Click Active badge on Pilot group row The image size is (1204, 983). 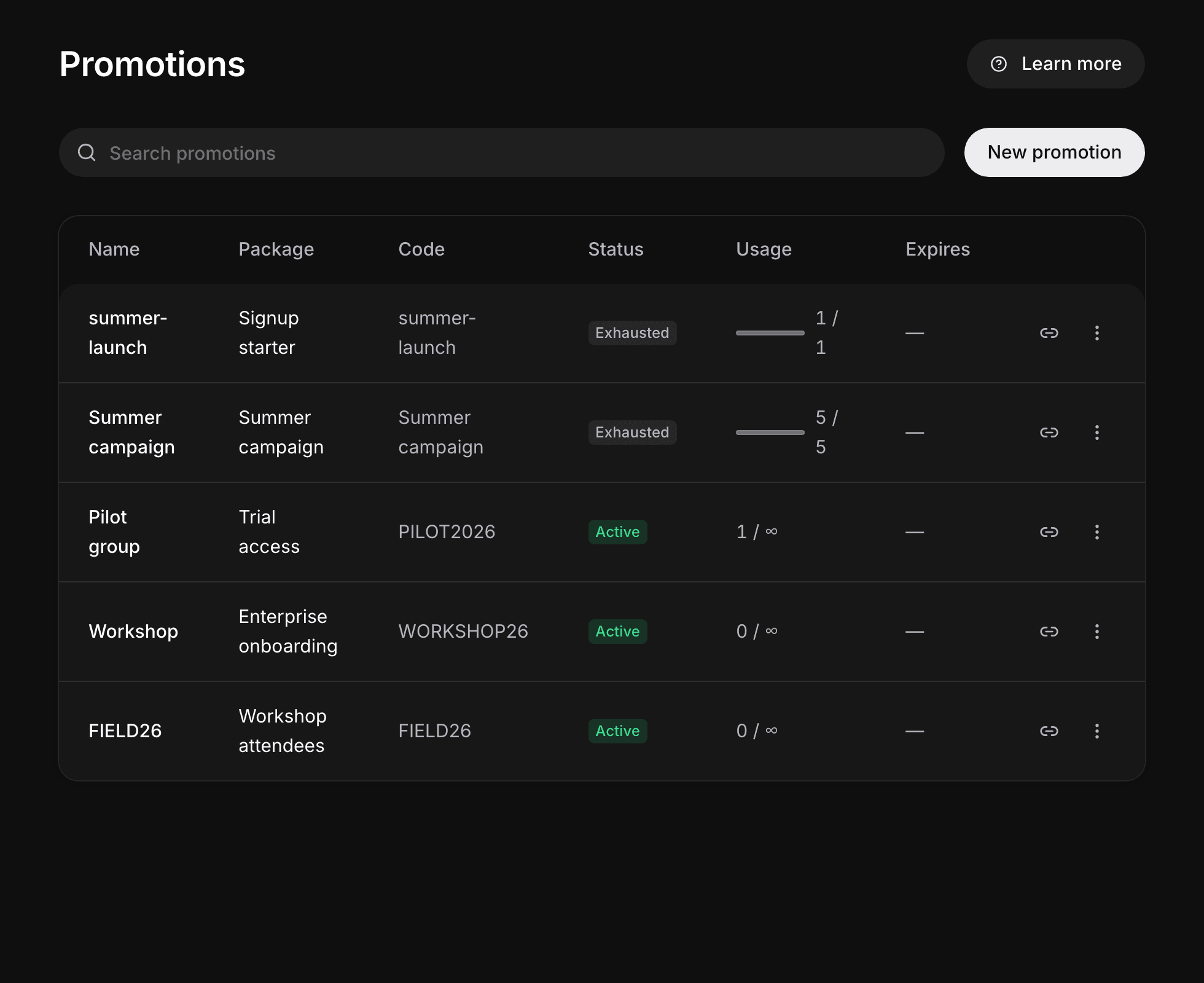click(x=617, y=532)
